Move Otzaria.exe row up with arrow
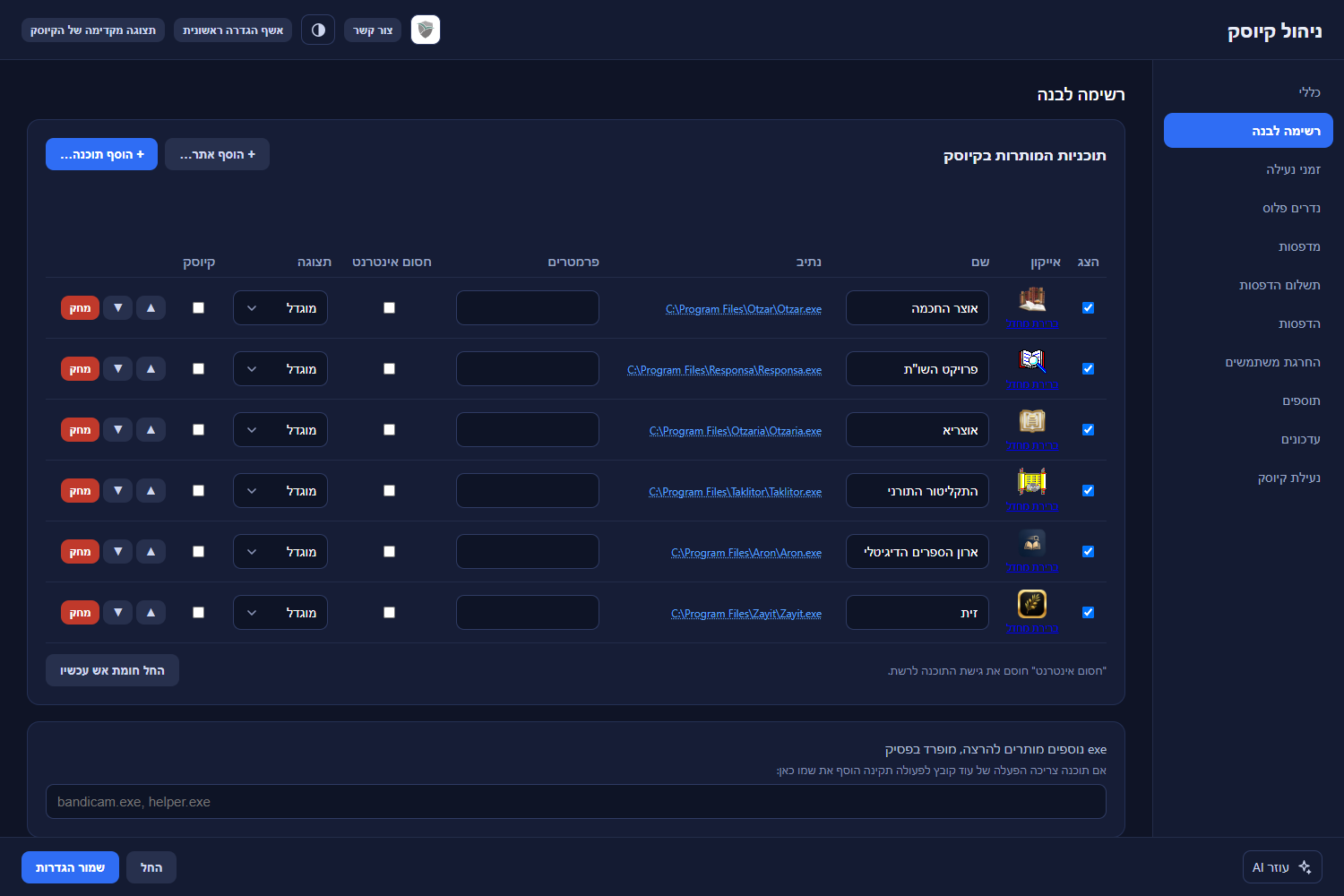 151,430
